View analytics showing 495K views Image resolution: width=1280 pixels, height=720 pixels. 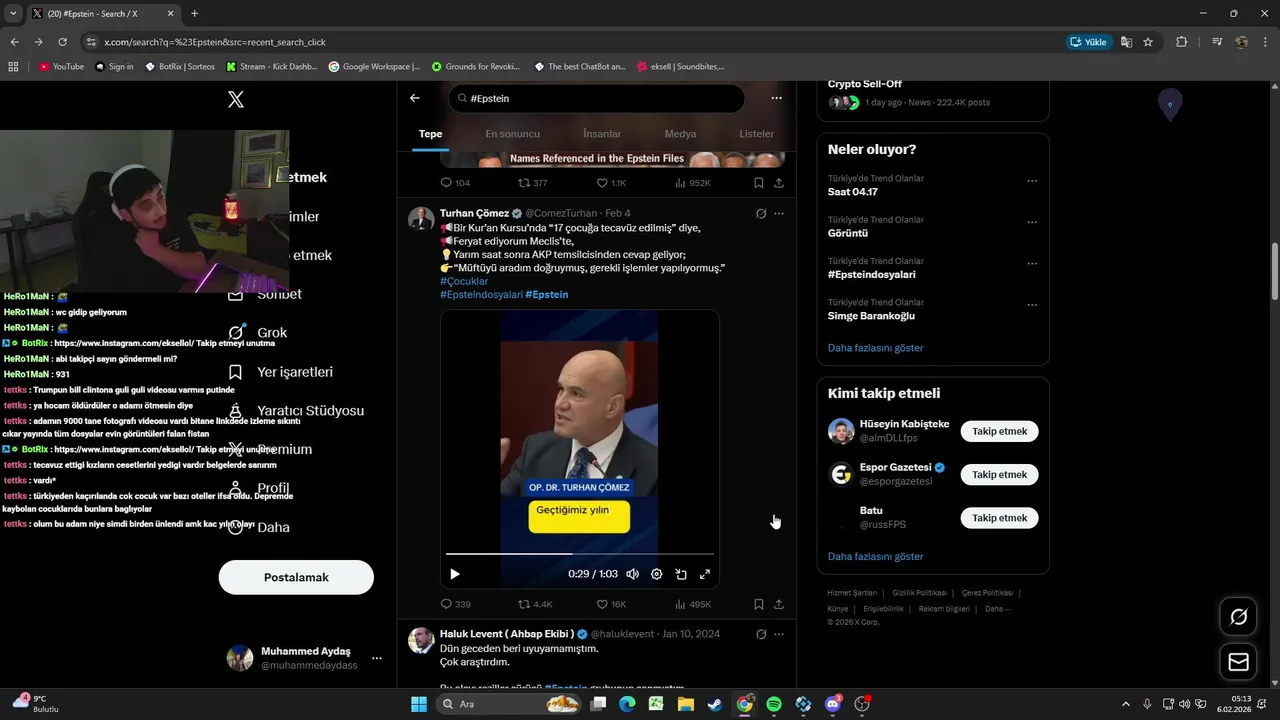(x=693, y=604)
